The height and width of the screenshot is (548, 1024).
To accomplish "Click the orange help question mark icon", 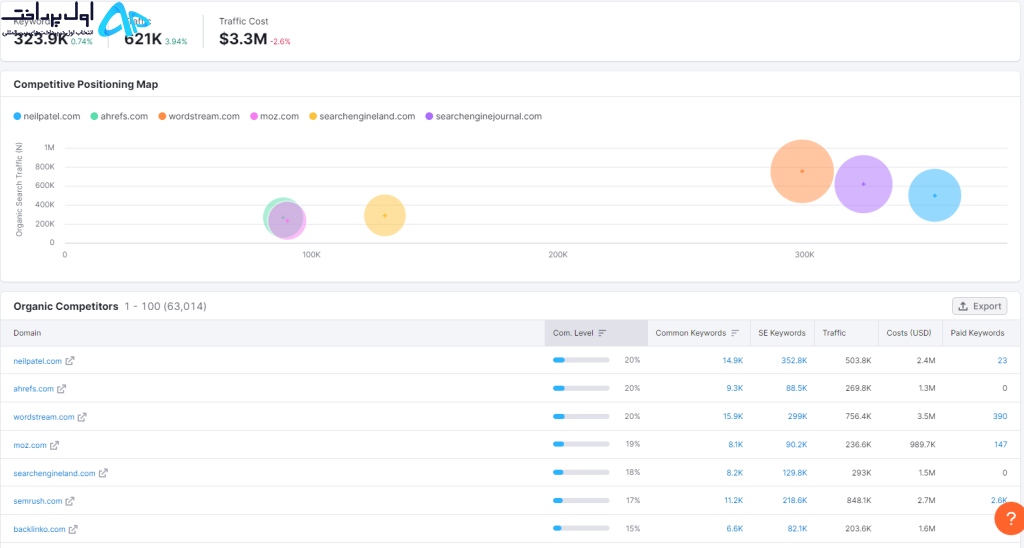I will point(1010,519).
